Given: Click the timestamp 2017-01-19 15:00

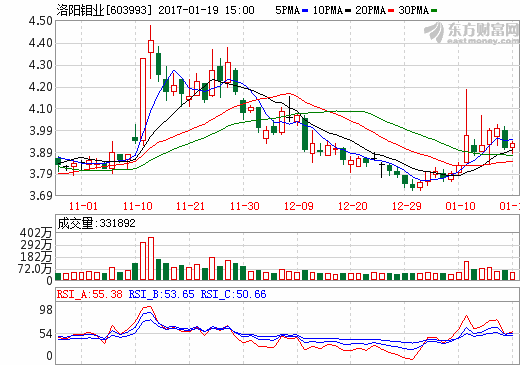Looking at the screenshot, I should (x=206, y=10).
